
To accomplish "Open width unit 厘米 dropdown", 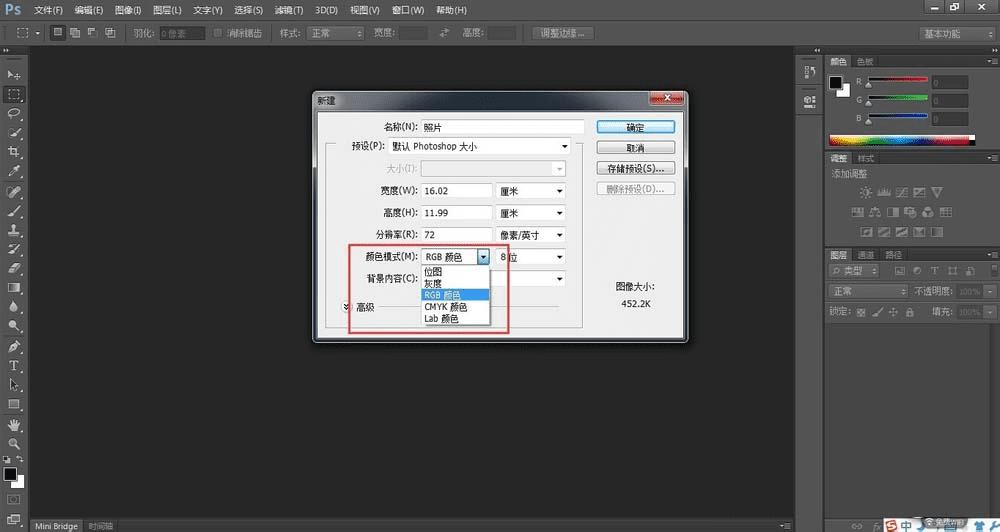I will 531,191.
